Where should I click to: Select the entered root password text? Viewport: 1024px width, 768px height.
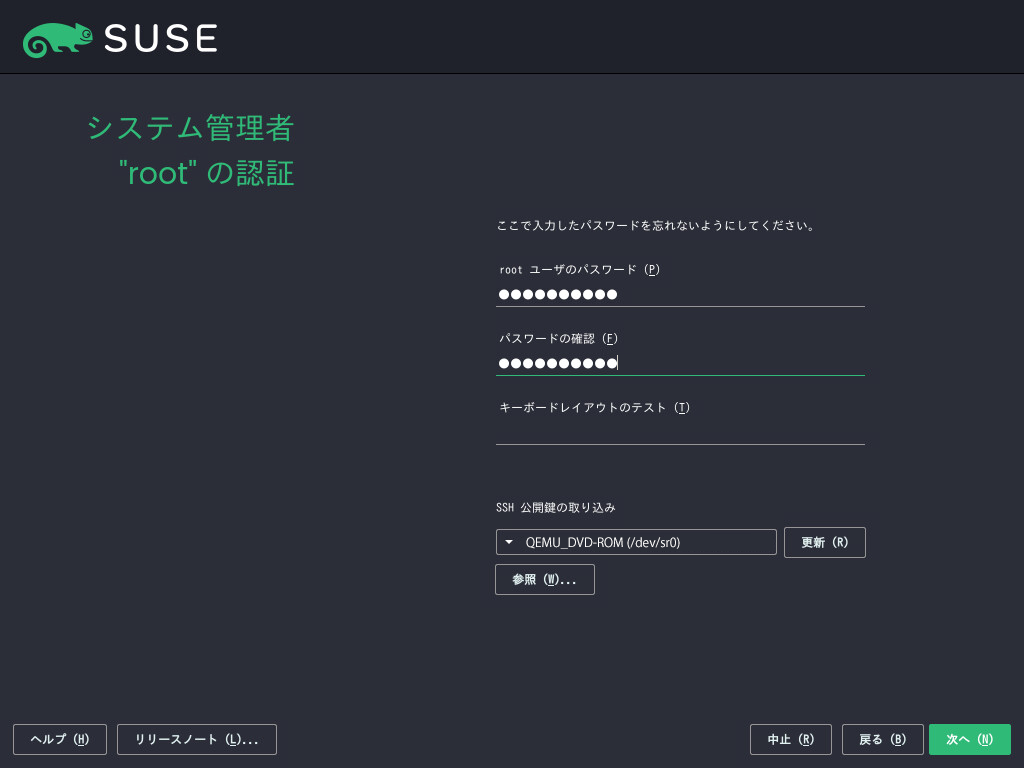(x=557, y=294)
